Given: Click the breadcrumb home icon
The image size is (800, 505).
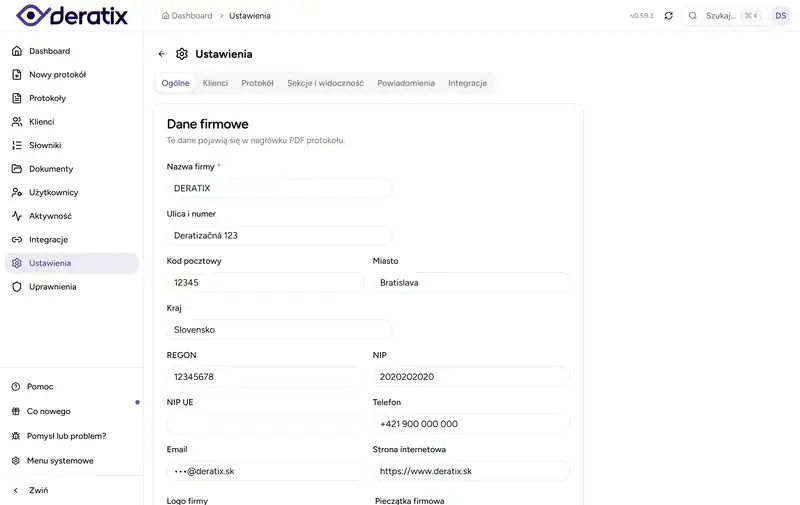Looking at the screenshot, I should 165,16.
